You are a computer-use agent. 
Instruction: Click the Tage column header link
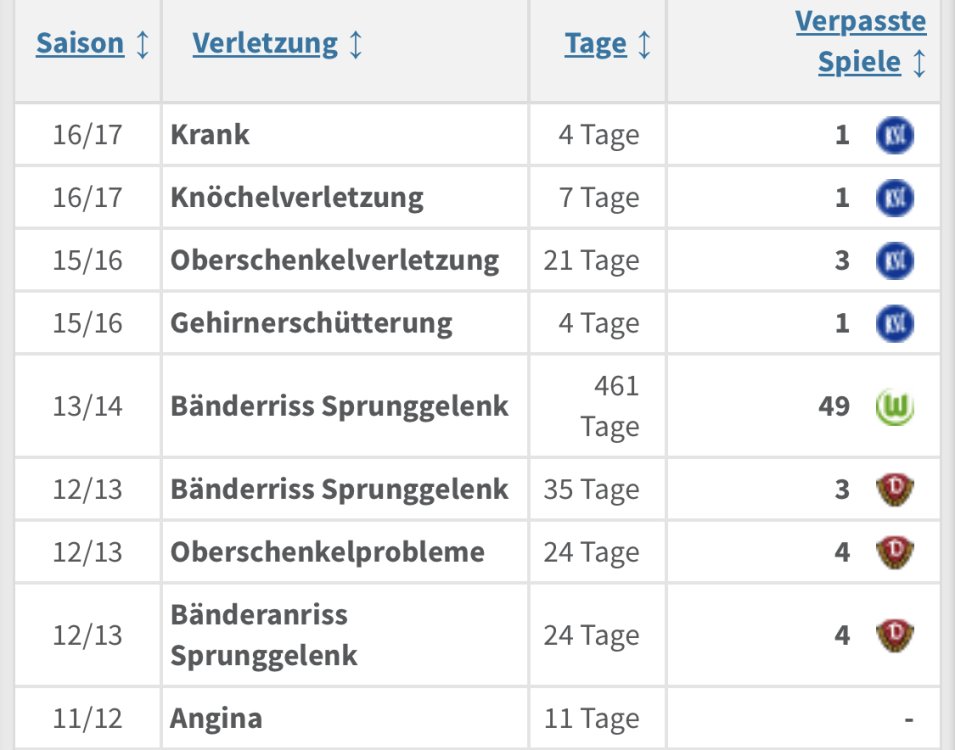(x=596, y=44)
